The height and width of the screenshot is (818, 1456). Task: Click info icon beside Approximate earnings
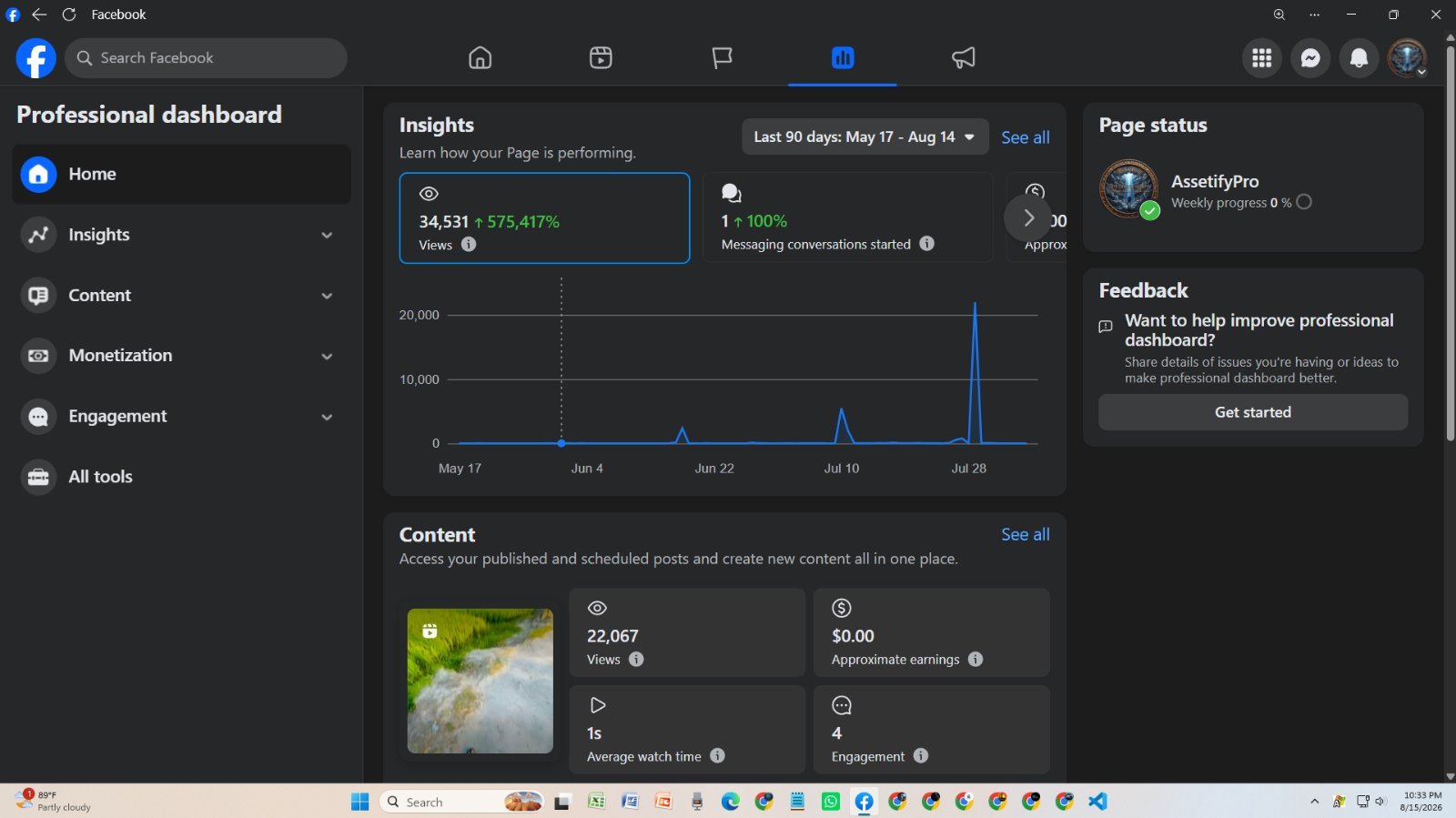(976, 659)
